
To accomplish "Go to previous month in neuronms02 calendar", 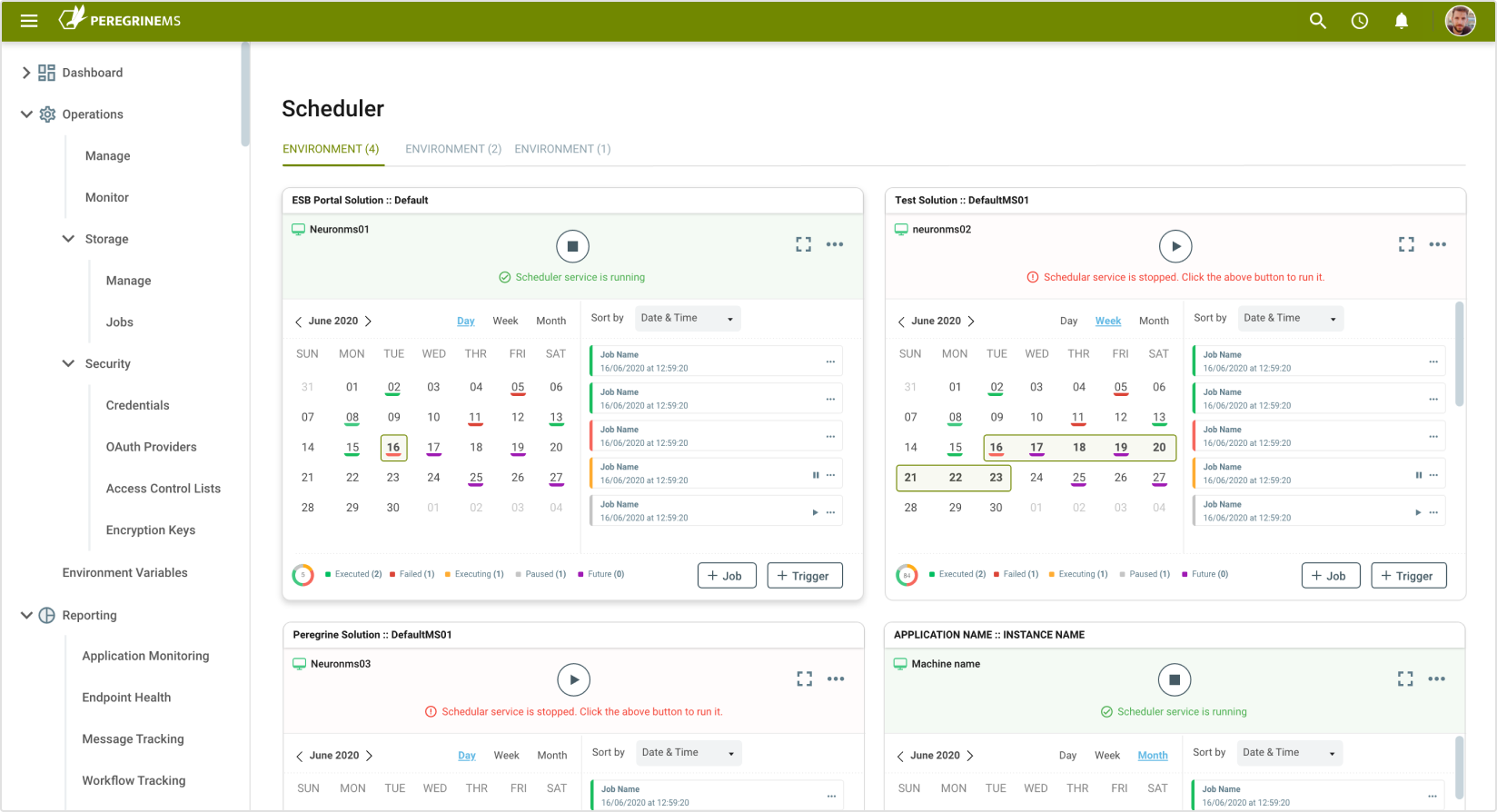I will [901, 322].
